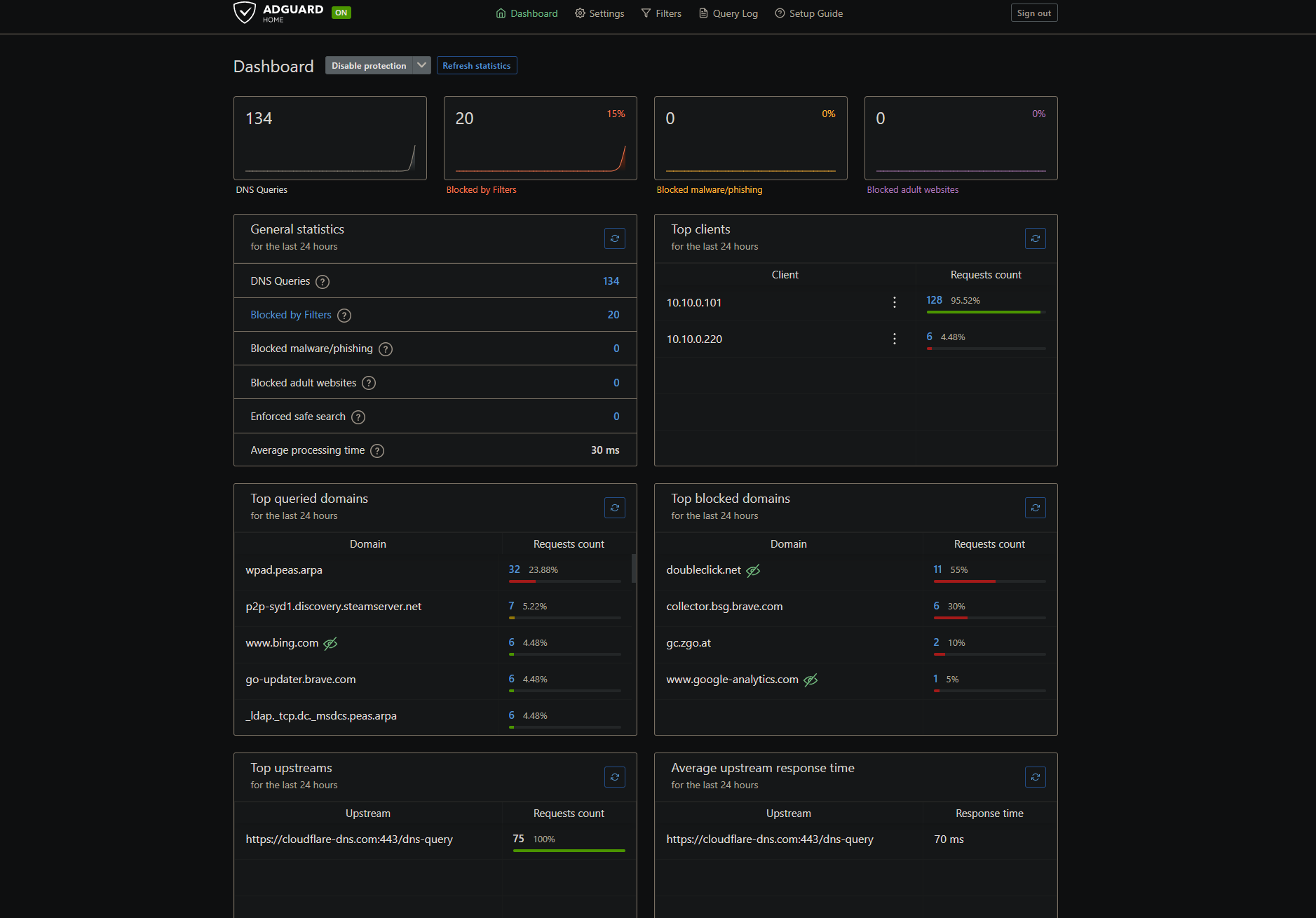Click request count 11 for doubleclick.net
1316x918 pixels.
pos(937,569)
